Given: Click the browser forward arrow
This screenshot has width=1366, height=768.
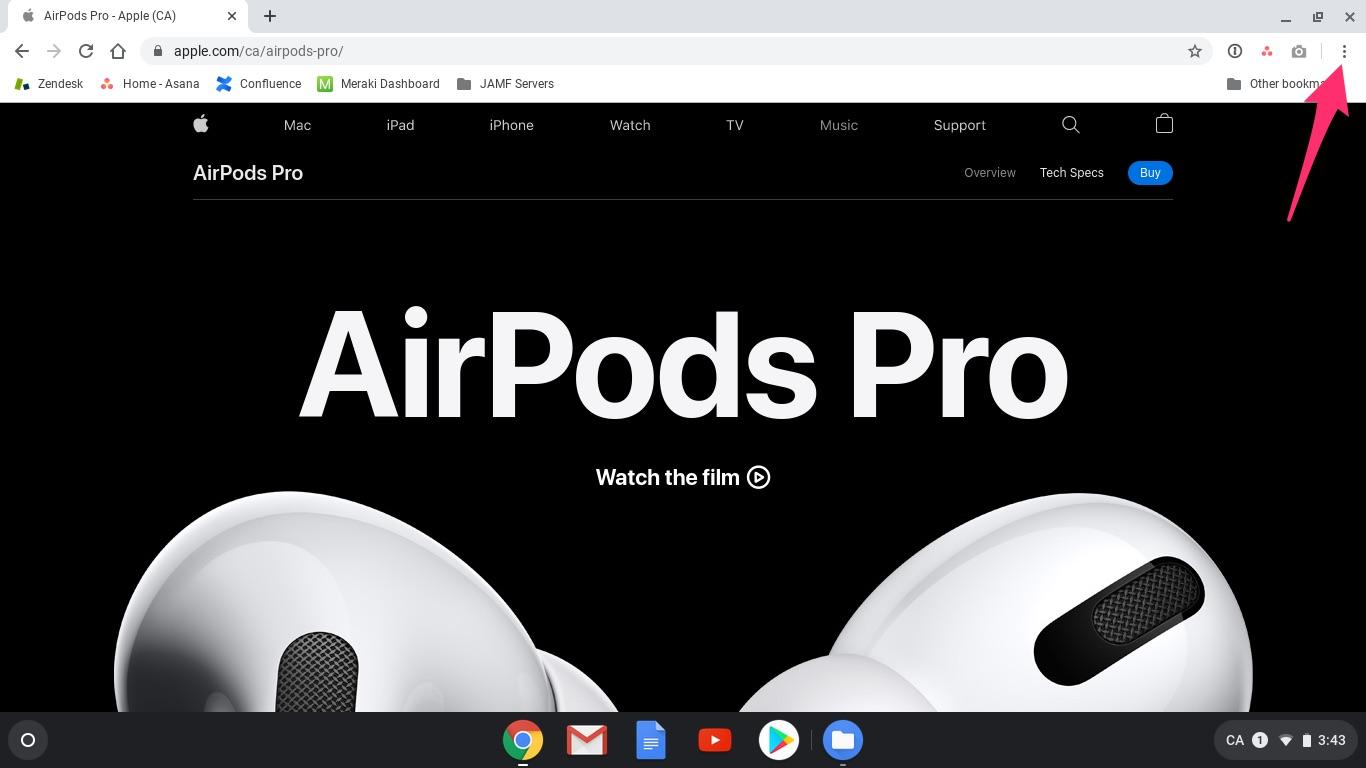Looking at the screenshot, I should click(x=54, y=51).
